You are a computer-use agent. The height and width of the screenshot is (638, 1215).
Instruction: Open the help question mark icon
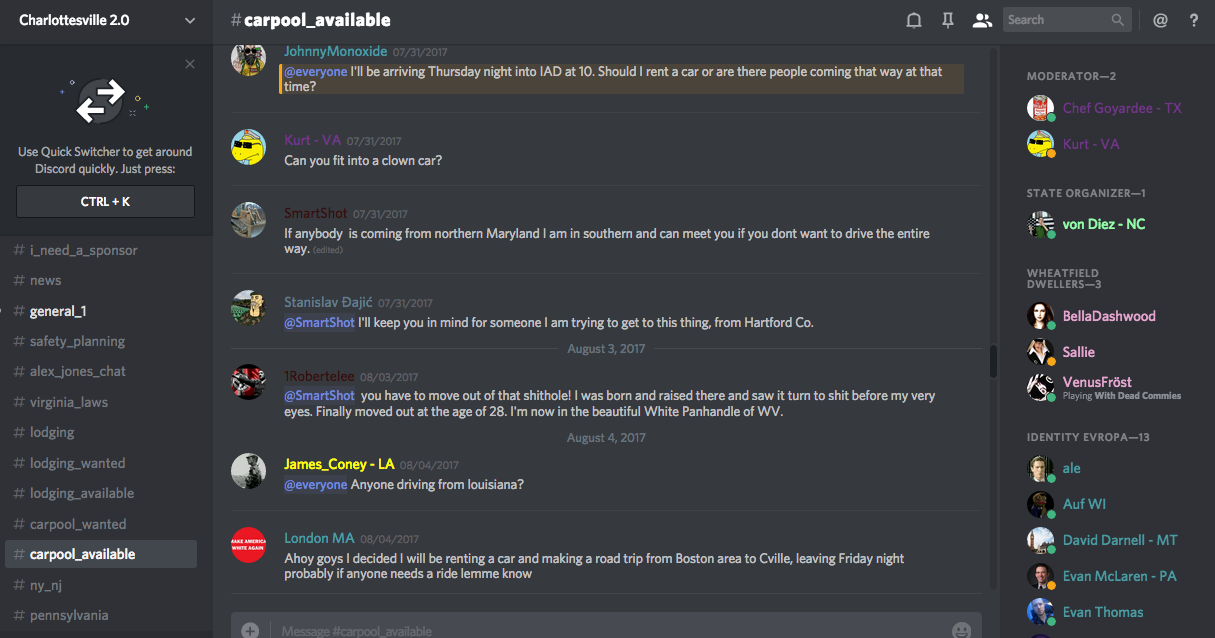pos(1194,20)
